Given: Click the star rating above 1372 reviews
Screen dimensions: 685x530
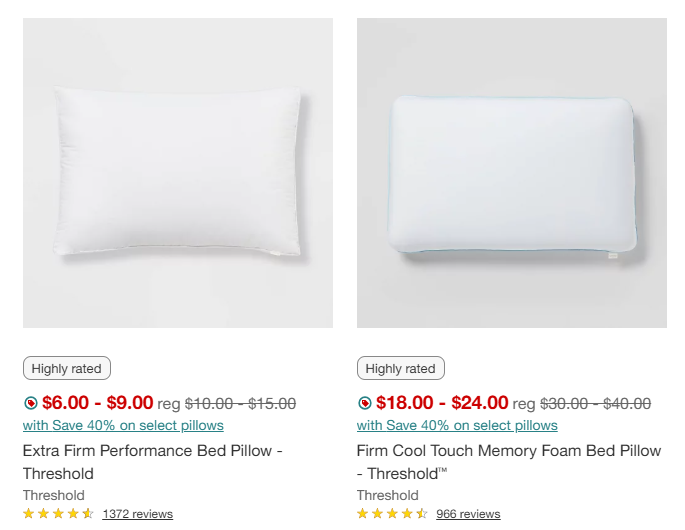Looking at the screenshot, I should coord(58,514).
